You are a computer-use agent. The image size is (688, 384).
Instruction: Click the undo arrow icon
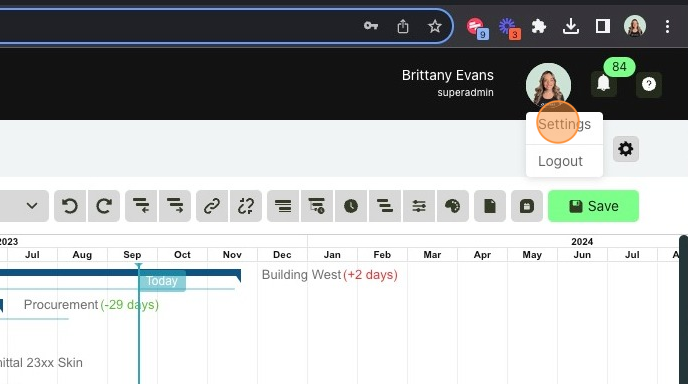pos(70,206)
